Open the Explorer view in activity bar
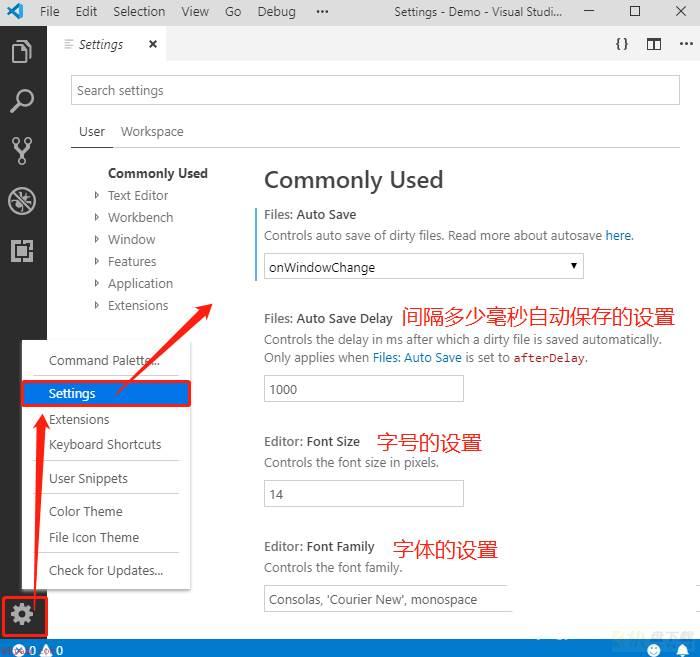The image size is (700, 657). [22, 51]
